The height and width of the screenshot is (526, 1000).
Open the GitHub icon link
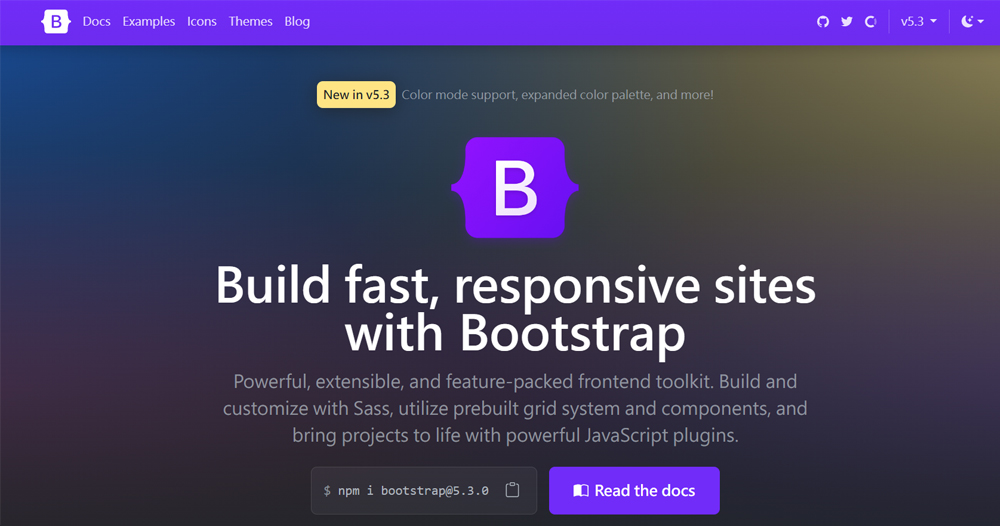[x=823, y=22]
